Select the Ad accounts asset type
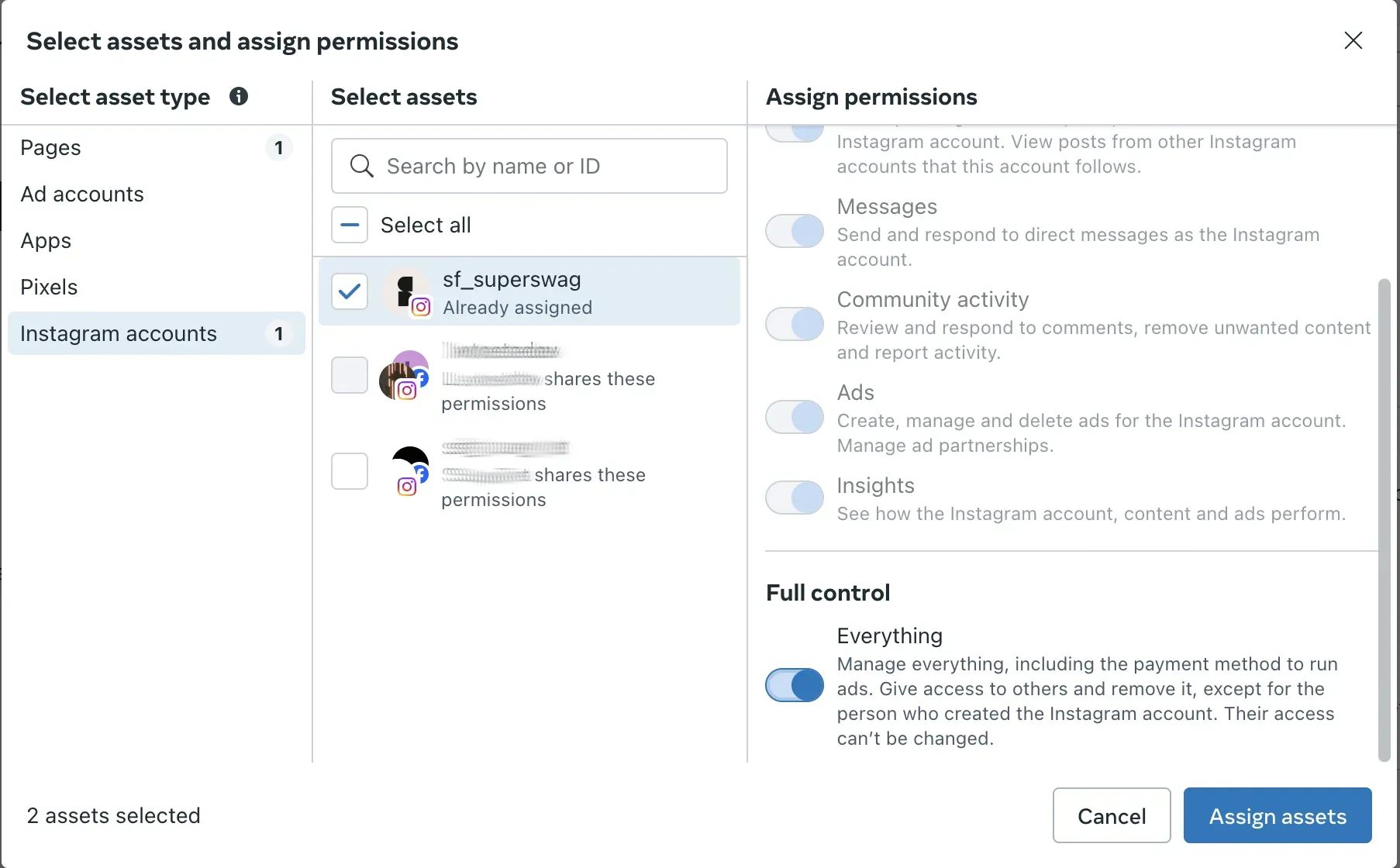1400x868 pixels. point(157,194)
